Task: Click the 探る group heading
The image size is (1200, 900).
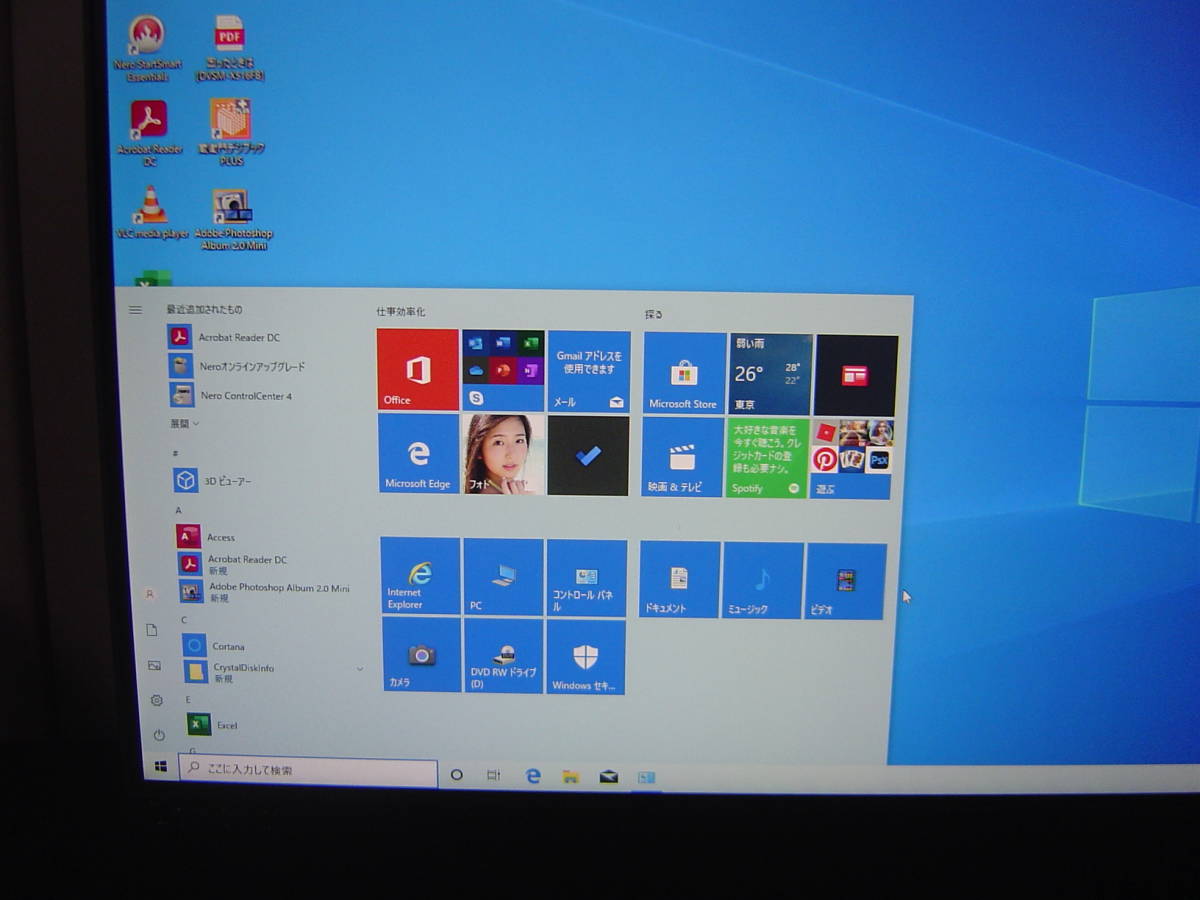Action: tap(654, 314)
